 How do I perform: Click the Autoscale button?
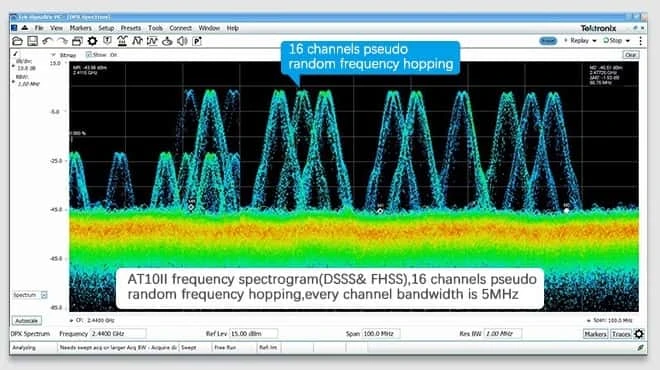[27, 321]
